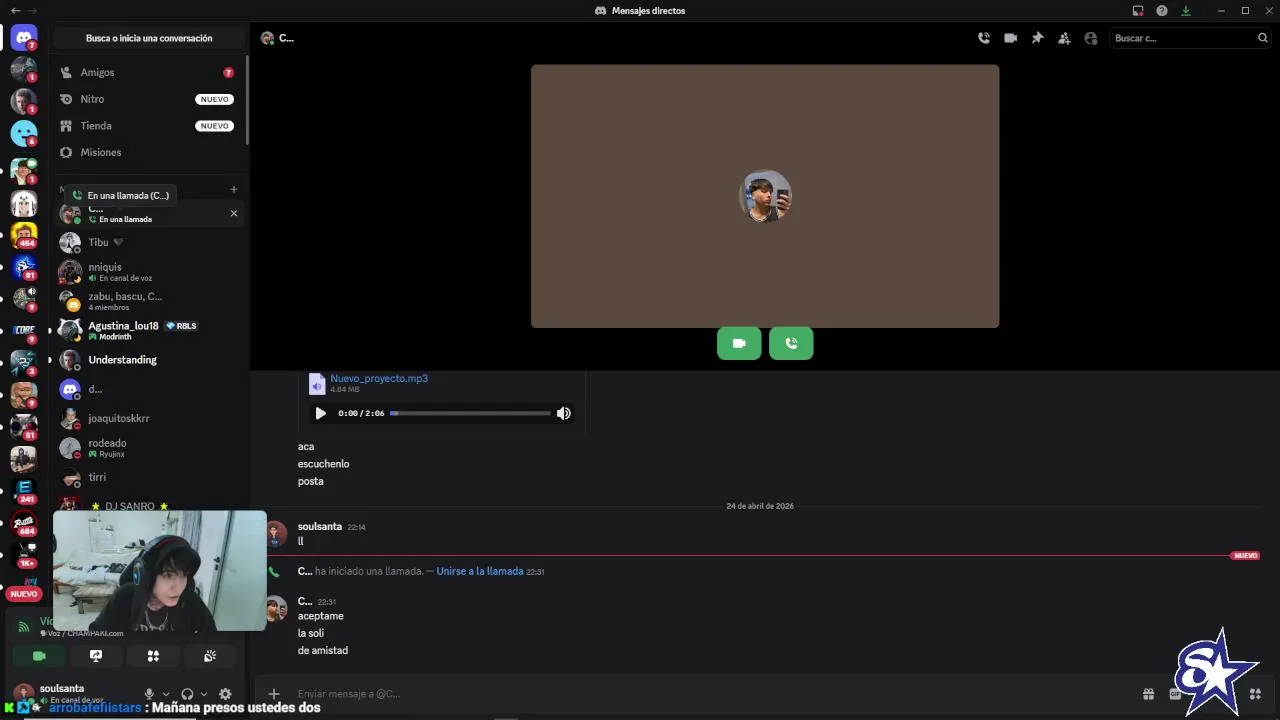Click caller avatar in call view
The height and width of the screenshot is (720, 1280).
click(765, 196)
